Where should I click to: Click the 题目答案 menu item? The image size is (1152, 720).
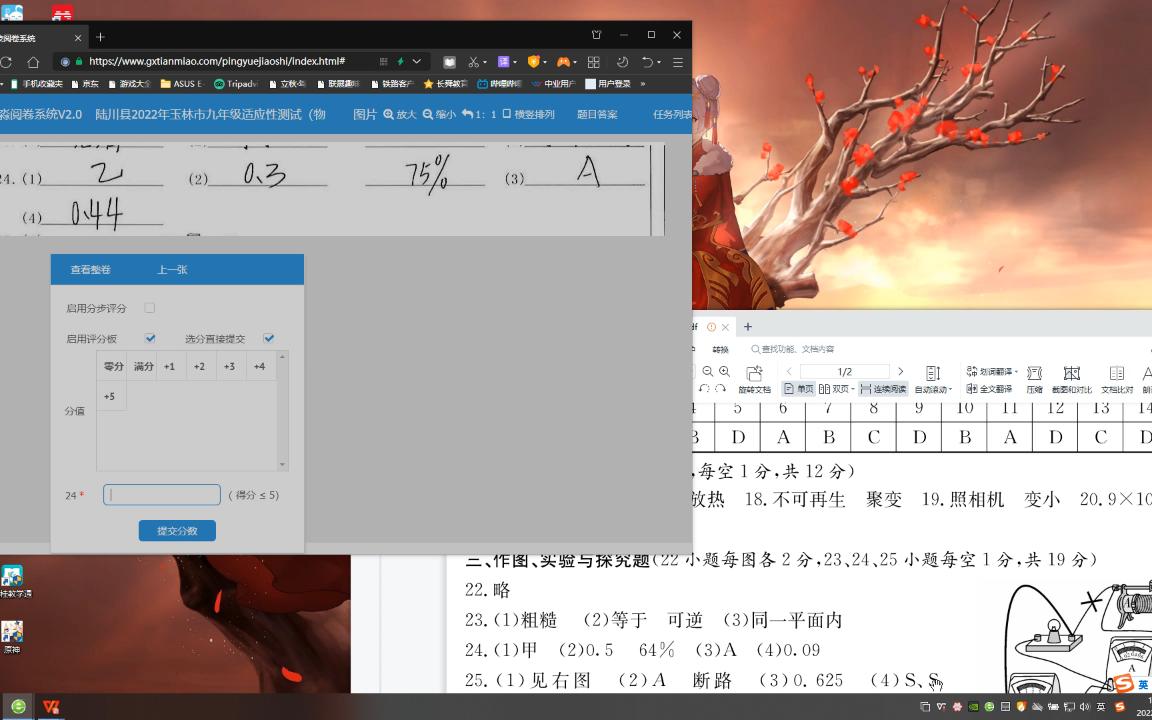[x=597, y=114]
